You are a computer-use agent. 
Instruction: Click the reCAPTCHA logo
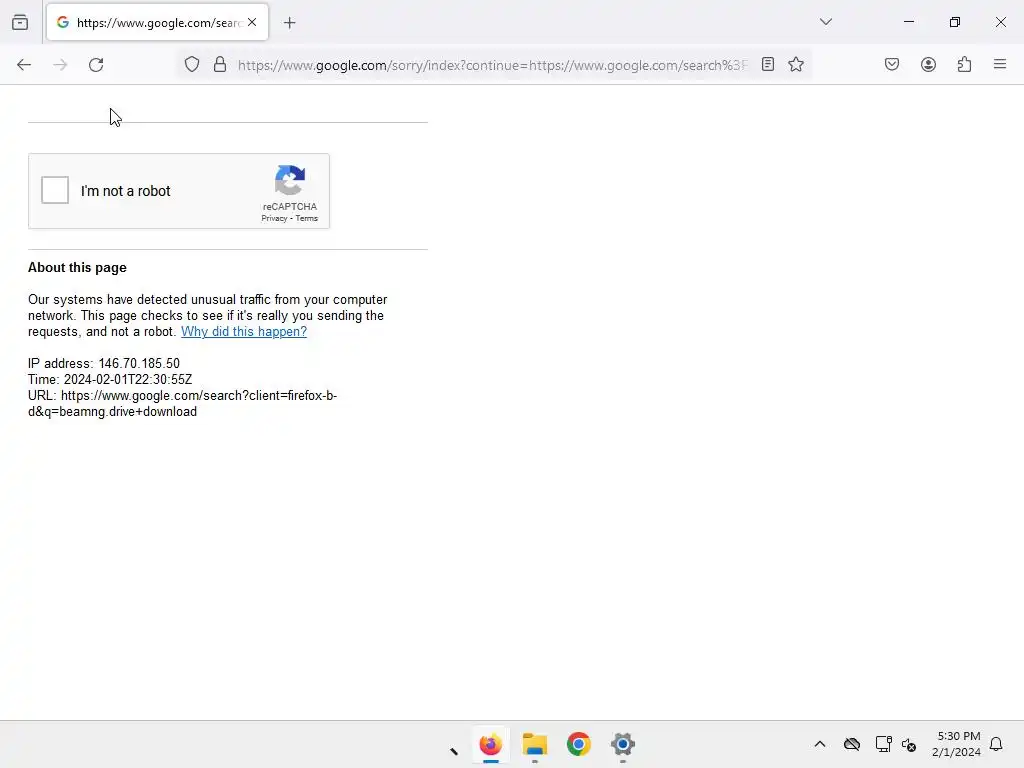click(x=290, y=180)
